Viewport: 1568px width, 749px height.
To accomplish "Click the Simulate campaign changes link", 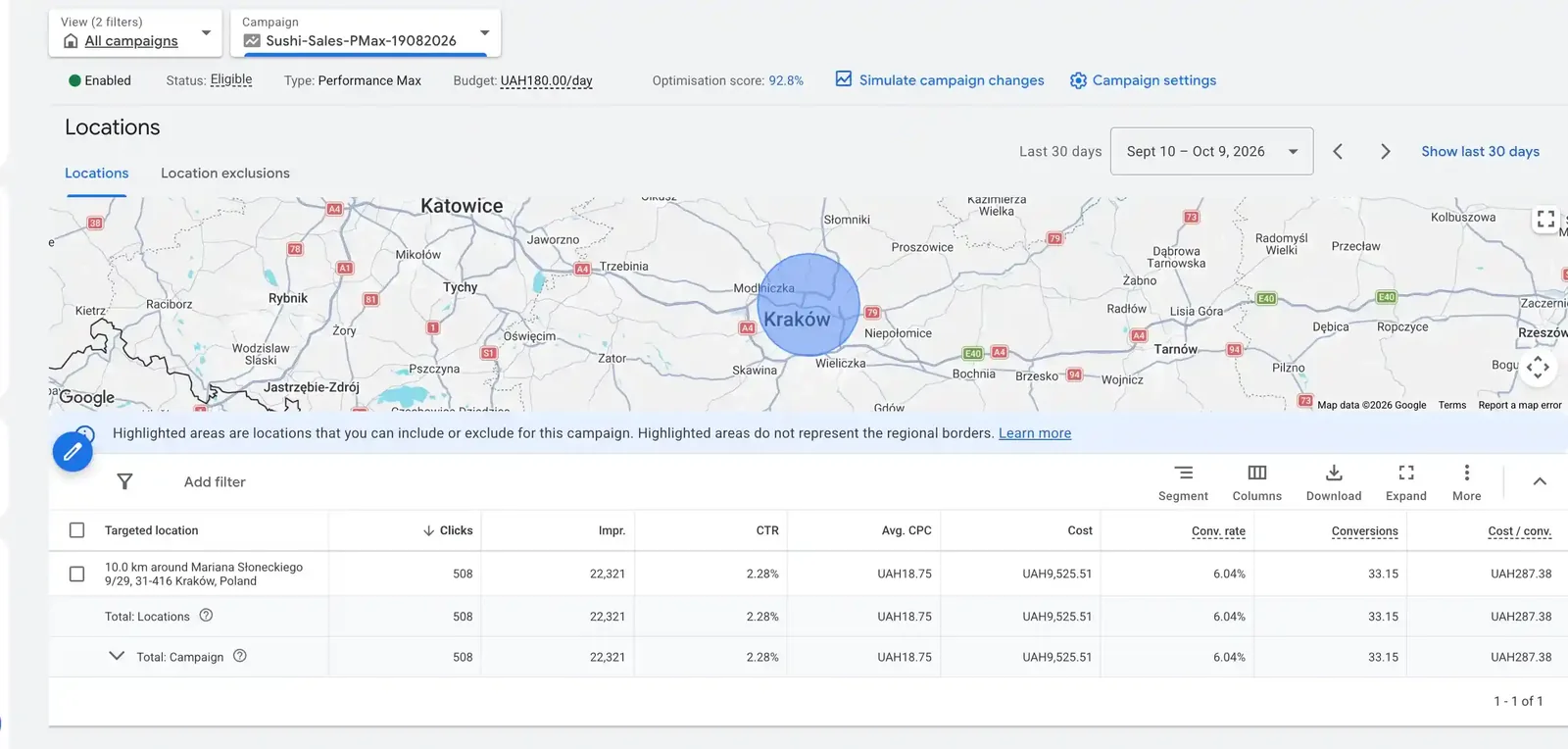I will pos(952,80).
